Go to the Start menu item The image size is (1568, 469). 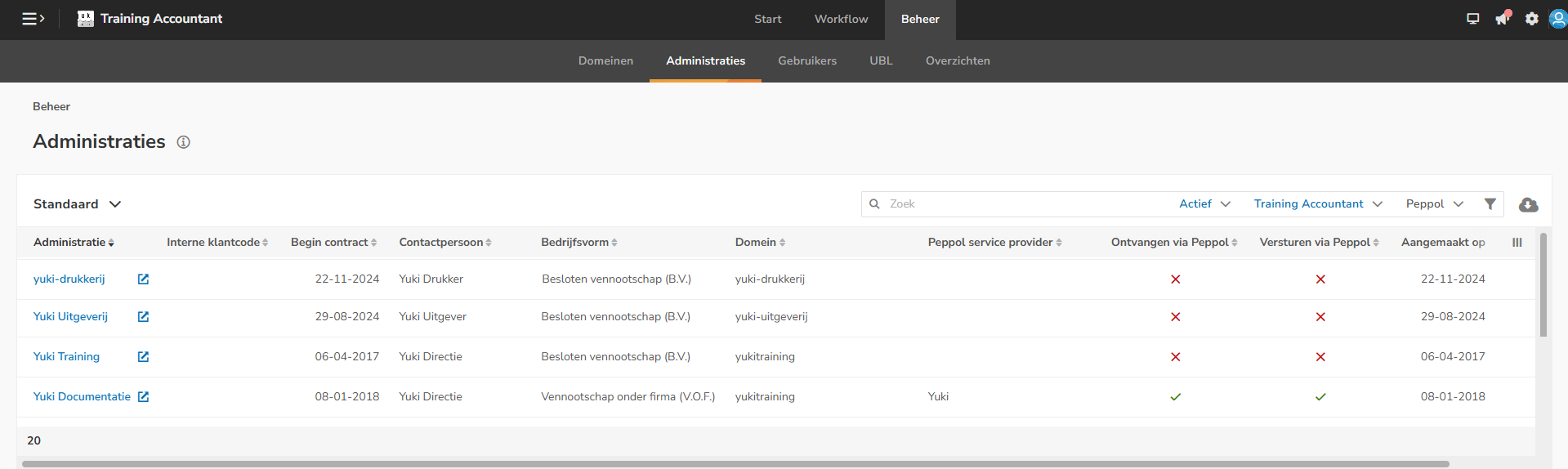coord(768,20)
